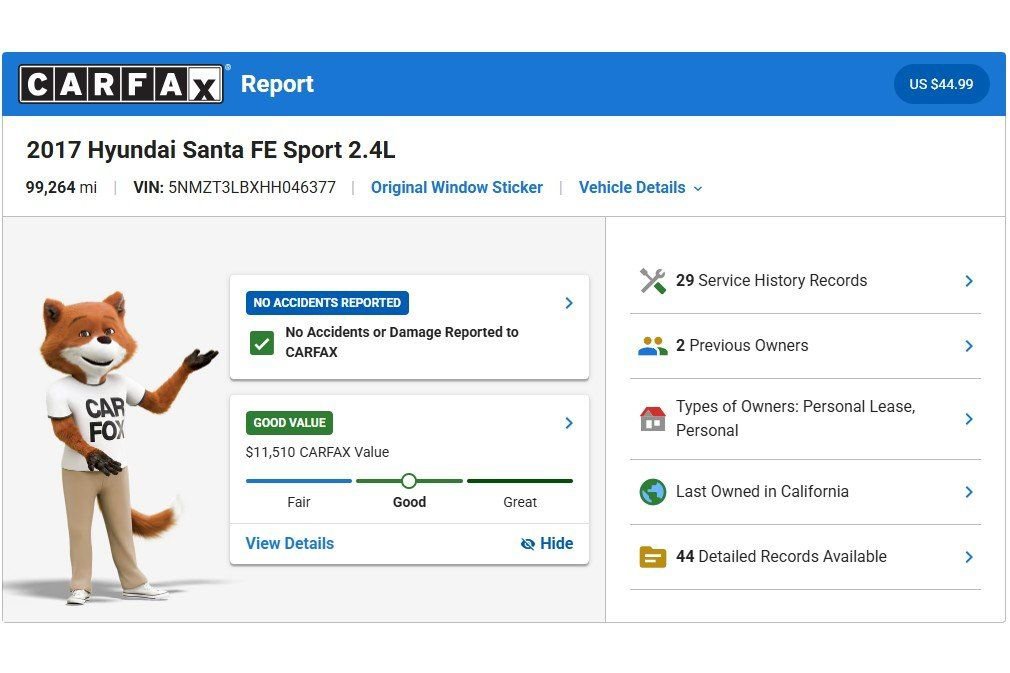Open the Original Window Sticker link
1010x673 pixels.
pos(457,187)
